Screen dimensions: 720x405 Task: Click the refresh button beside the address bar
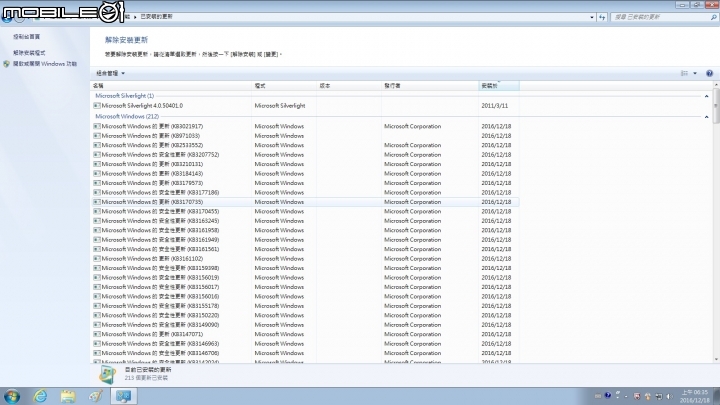(602, 17)
